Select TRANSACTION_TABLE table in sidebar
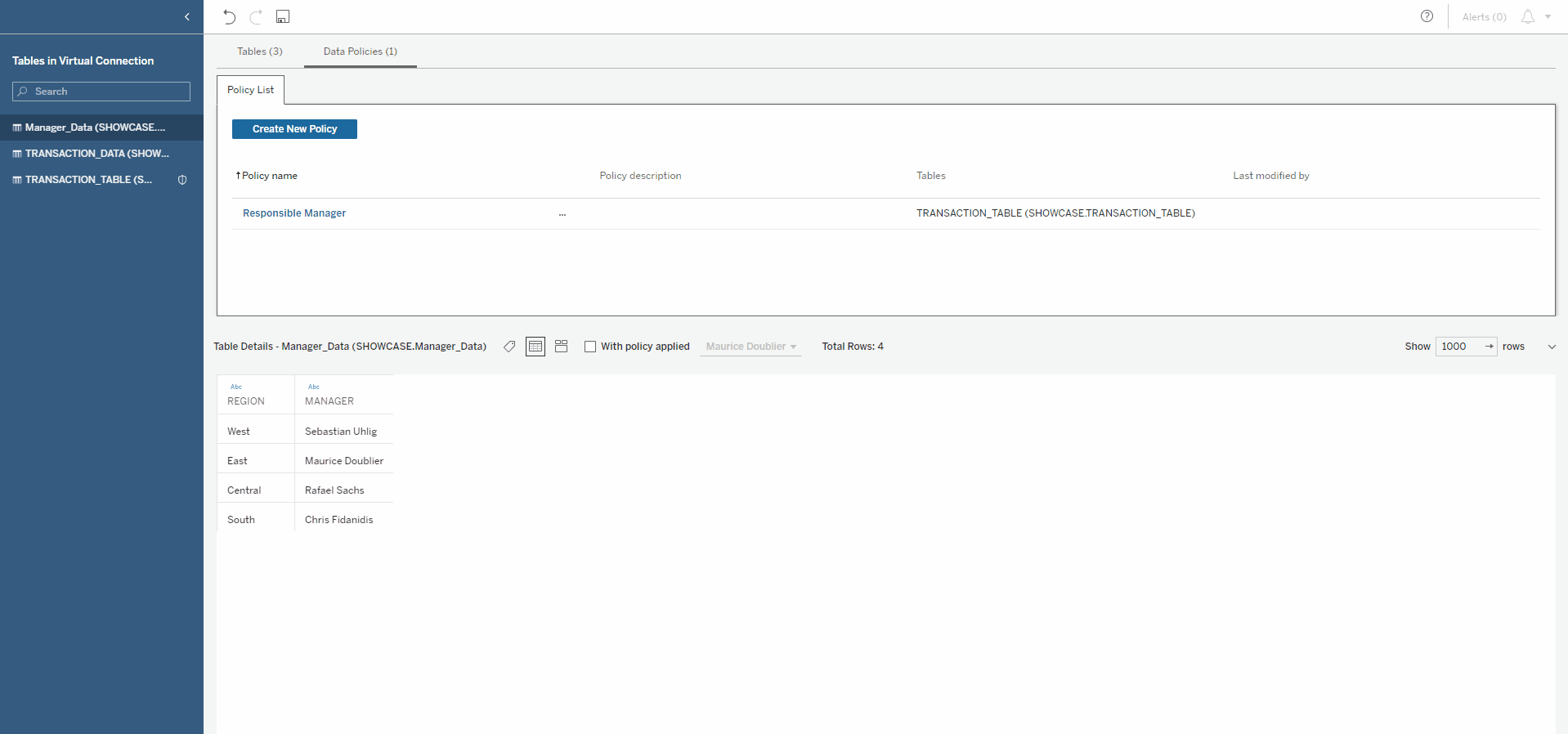Screen dimensions: 1568x734 101,180
